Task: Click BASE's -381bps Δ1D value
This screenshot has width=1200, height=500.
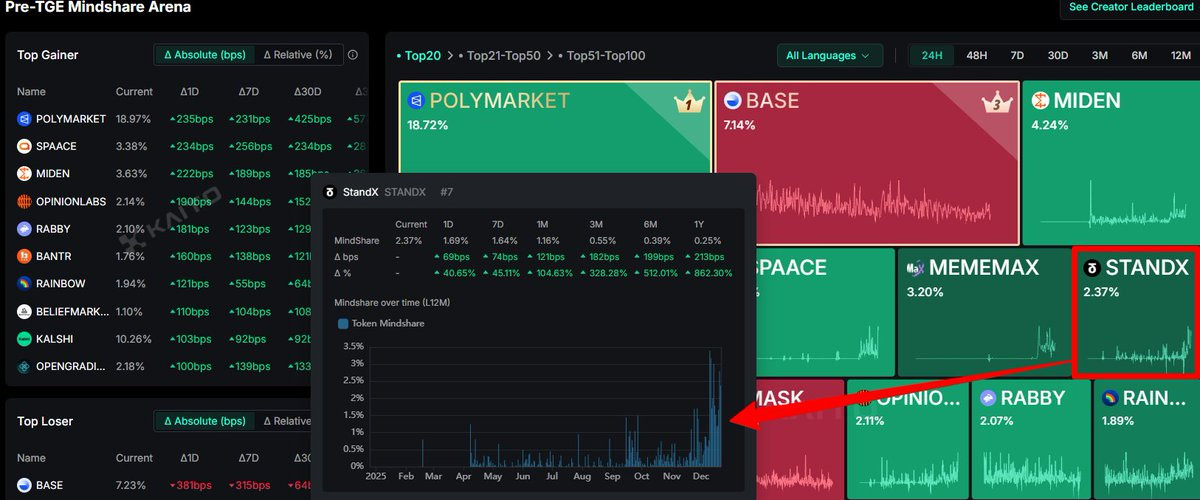Action: pos(190,486)
